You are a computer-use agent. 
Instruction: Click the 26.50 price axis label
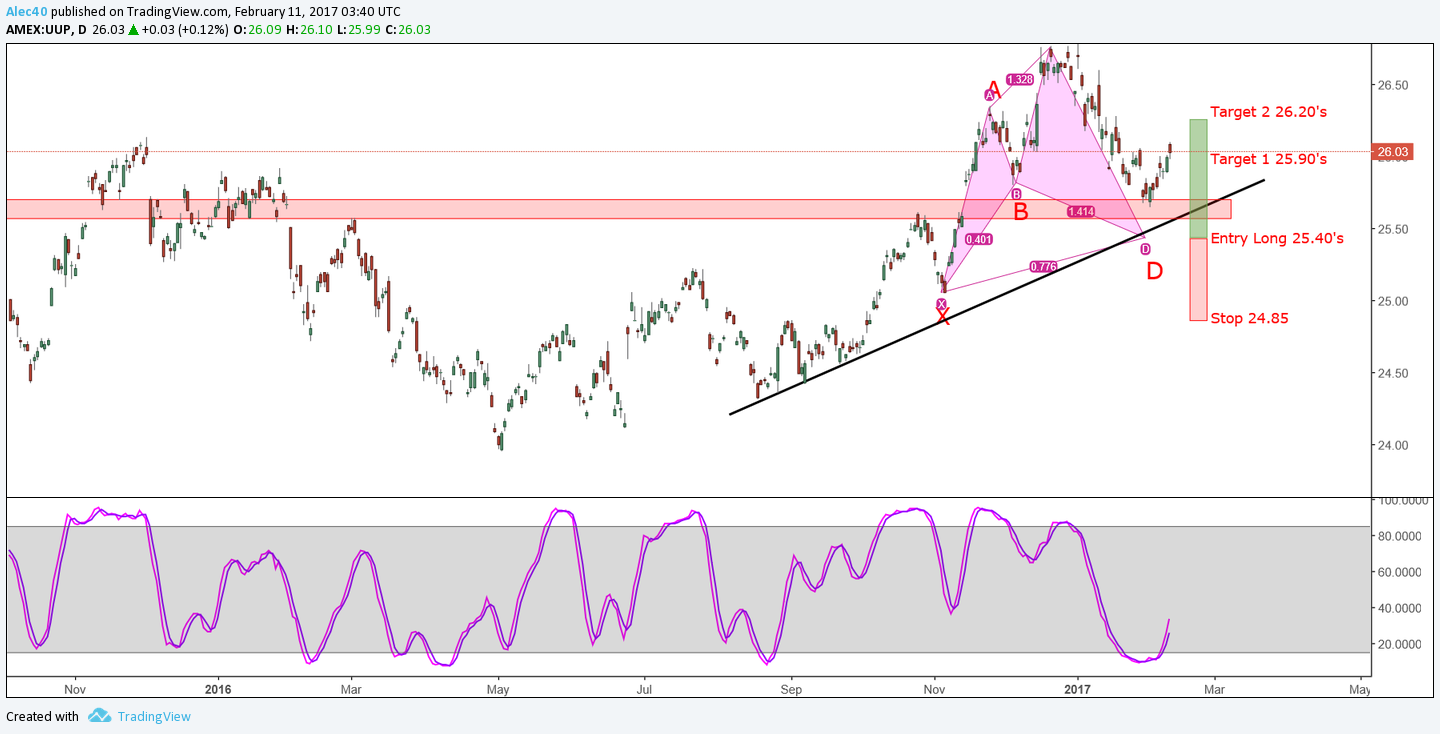coord(1391,86)
